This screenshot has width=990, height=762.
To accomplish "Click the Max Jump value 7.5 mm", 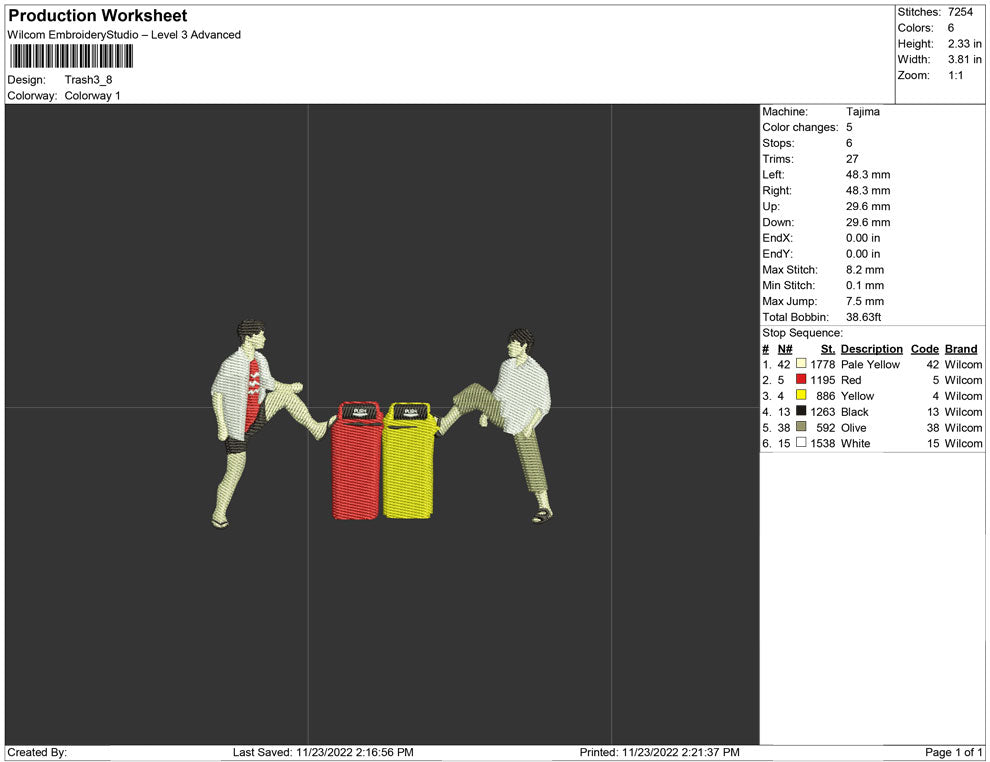I will coord(864,301).
